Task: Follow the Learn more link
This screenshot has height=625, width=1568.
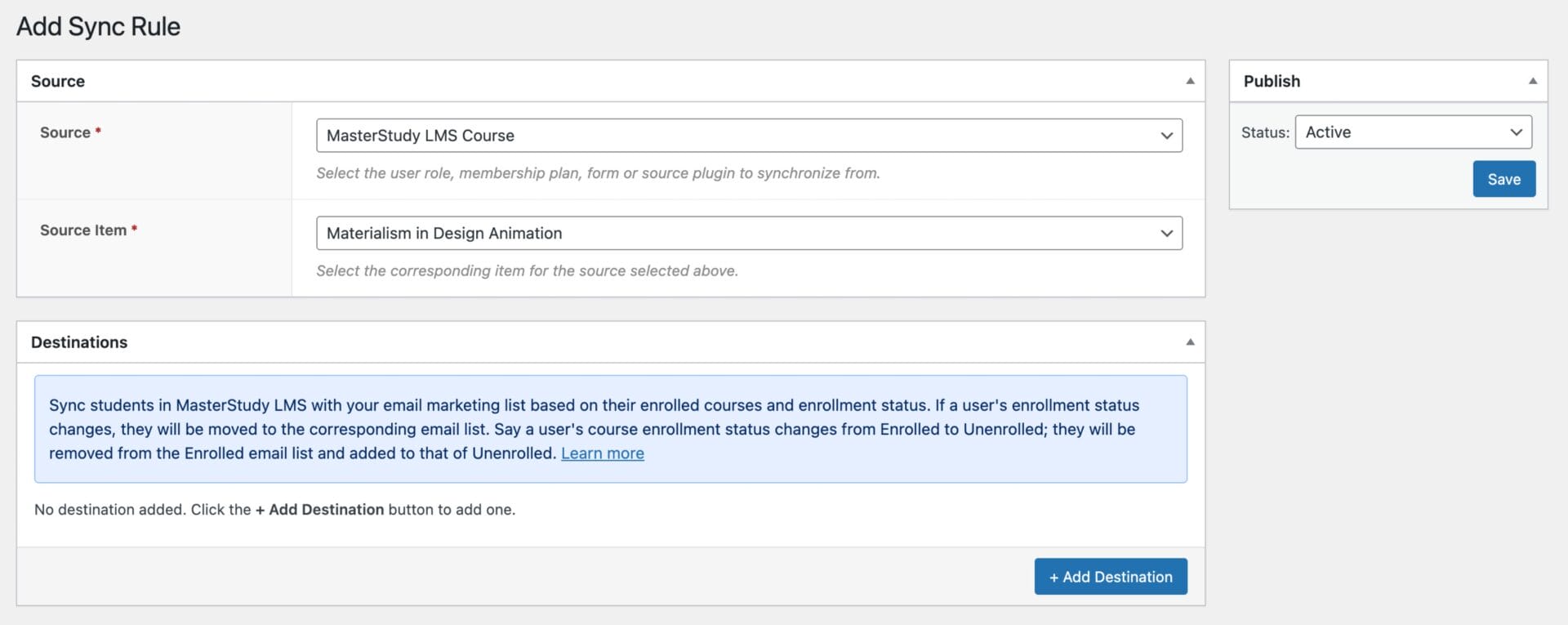Action: [x=603, y=453]
